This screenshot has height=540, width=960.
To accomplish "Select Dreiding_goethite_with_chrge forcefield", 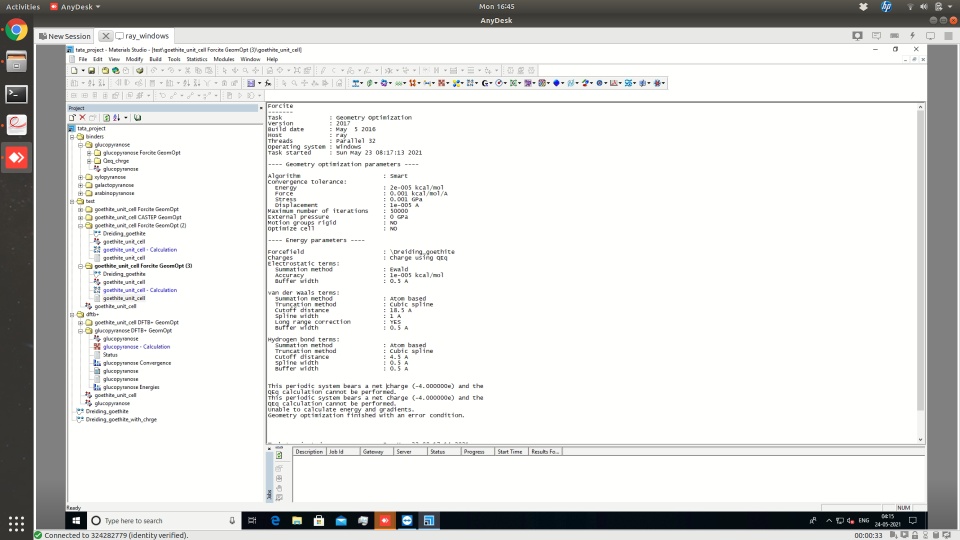I will (121, 419).
